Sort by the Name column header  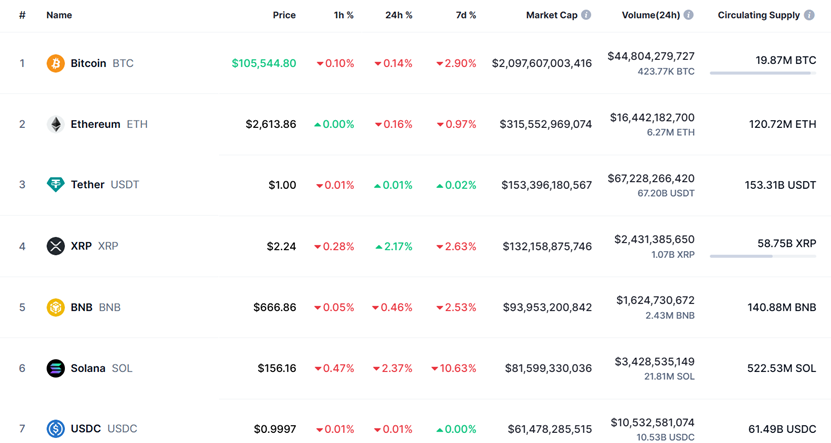(x=59, y=15)
